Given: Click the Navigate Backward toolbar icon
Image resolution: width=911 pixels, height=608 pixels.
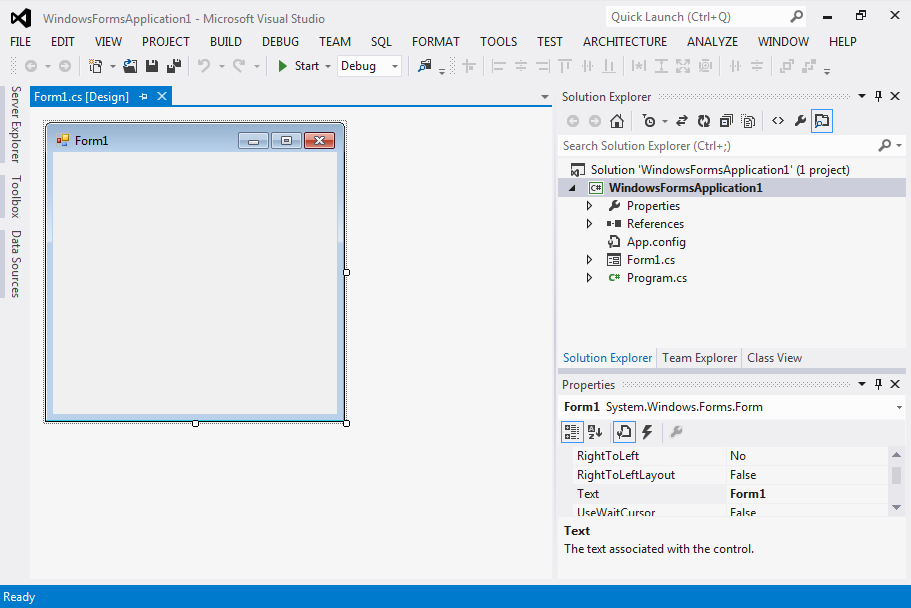Looking at the screenshot, I should (31, 66).
